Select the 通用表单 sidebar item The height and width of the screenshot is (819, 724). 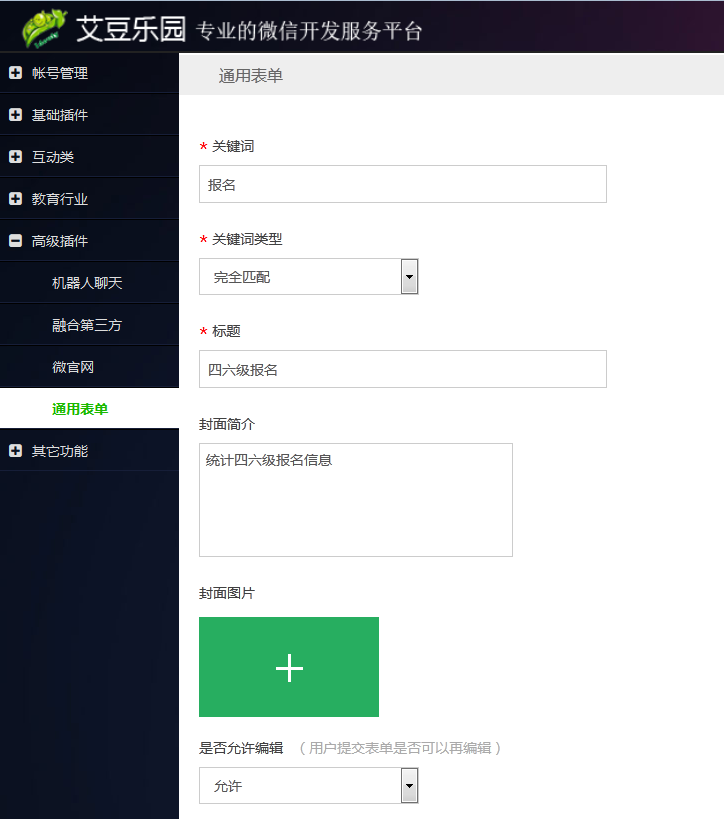[80, 409]
